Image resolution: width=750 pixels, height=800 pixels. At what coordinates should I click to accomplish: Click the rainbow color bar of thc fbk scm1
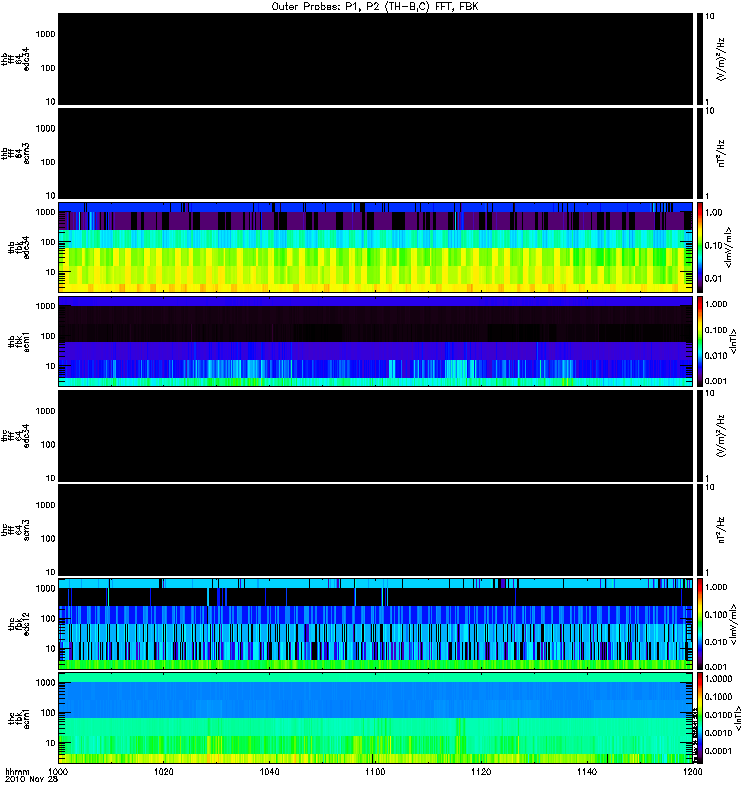(x=700, y=718)
